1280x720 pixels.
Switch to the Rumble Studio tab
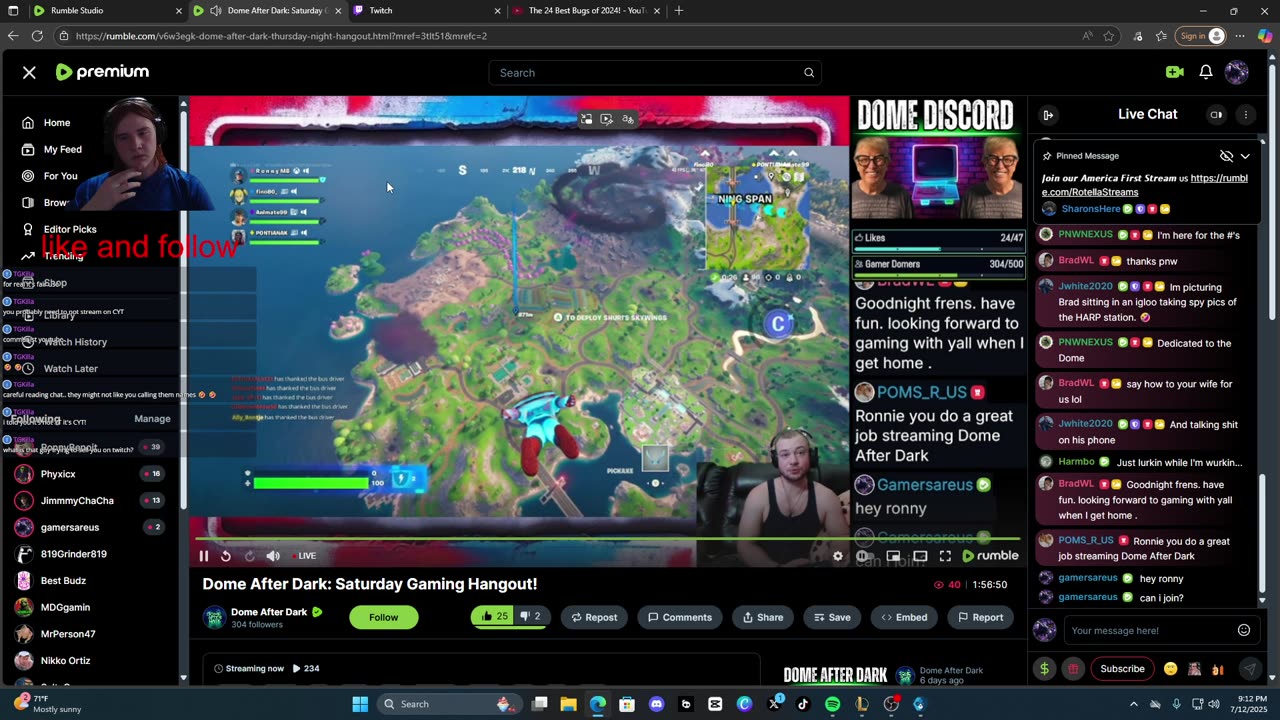[x=106, y=11]
